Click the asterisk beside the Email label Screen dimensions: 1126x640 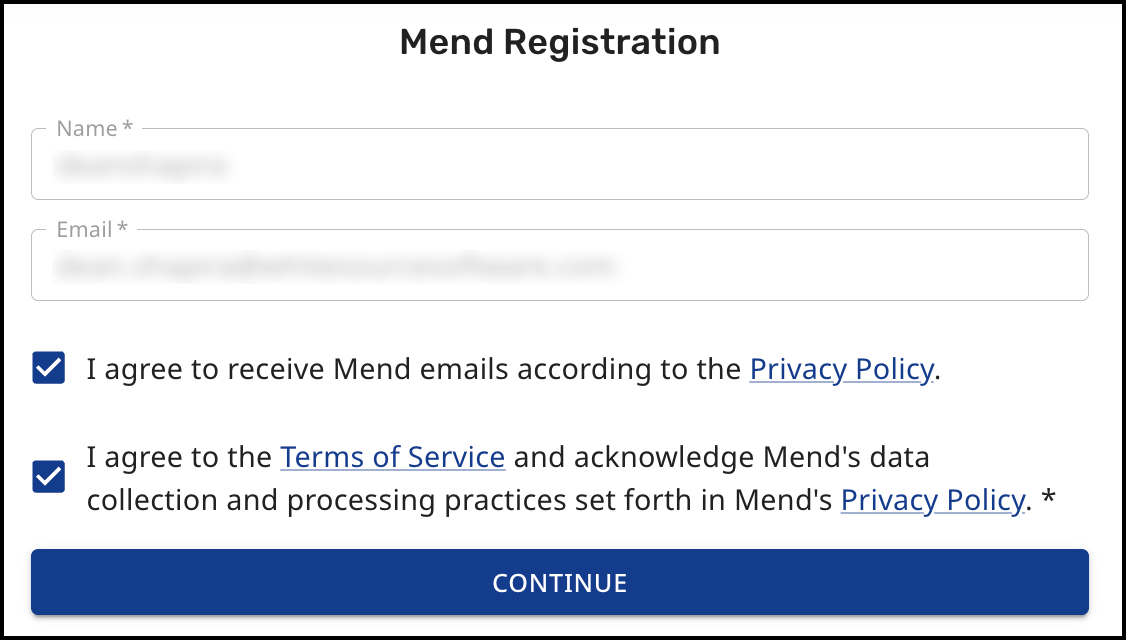point(122,229)
